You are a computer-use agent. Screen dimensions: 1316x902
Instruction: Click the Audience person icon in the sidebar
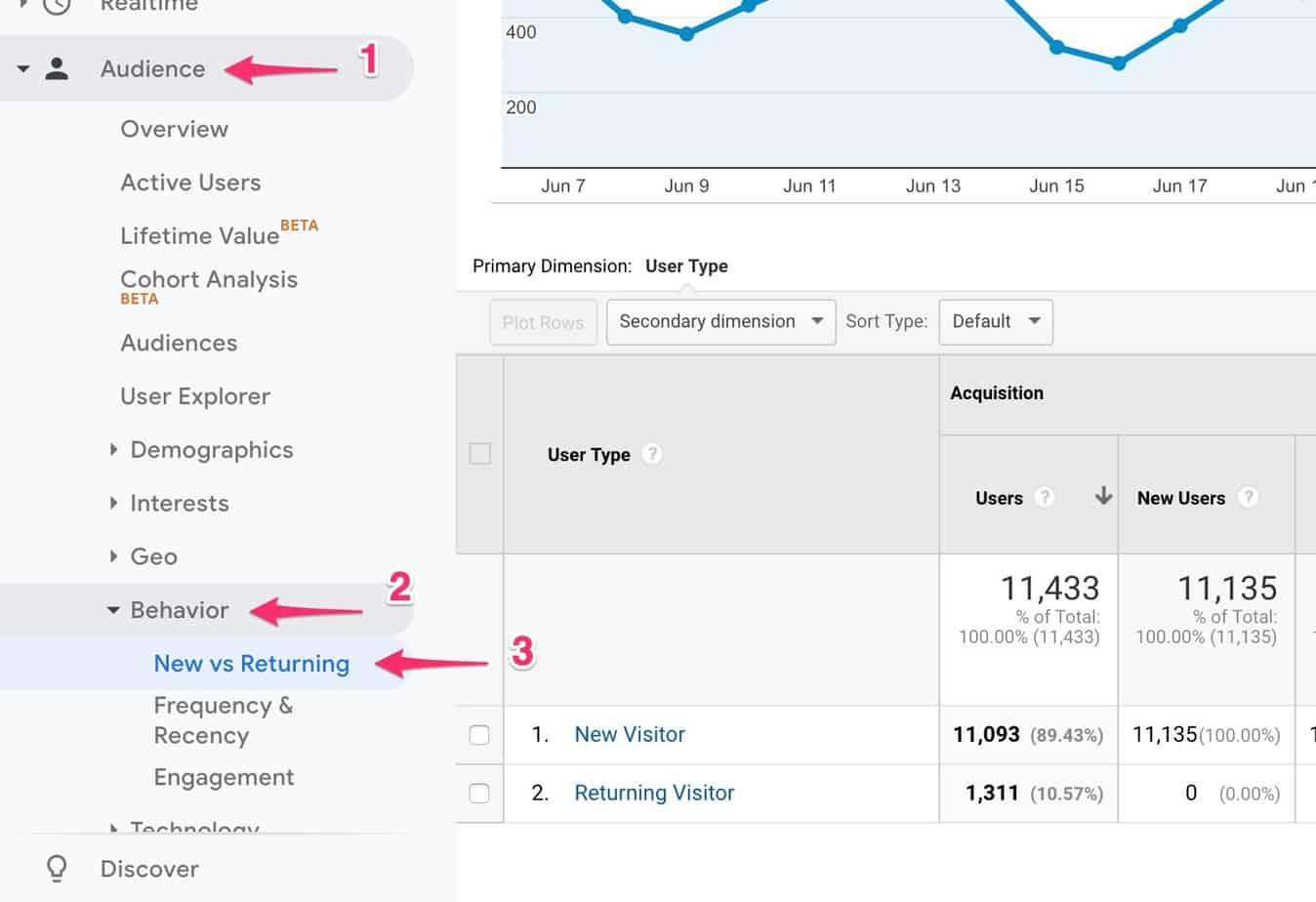(x=56, y=68)
